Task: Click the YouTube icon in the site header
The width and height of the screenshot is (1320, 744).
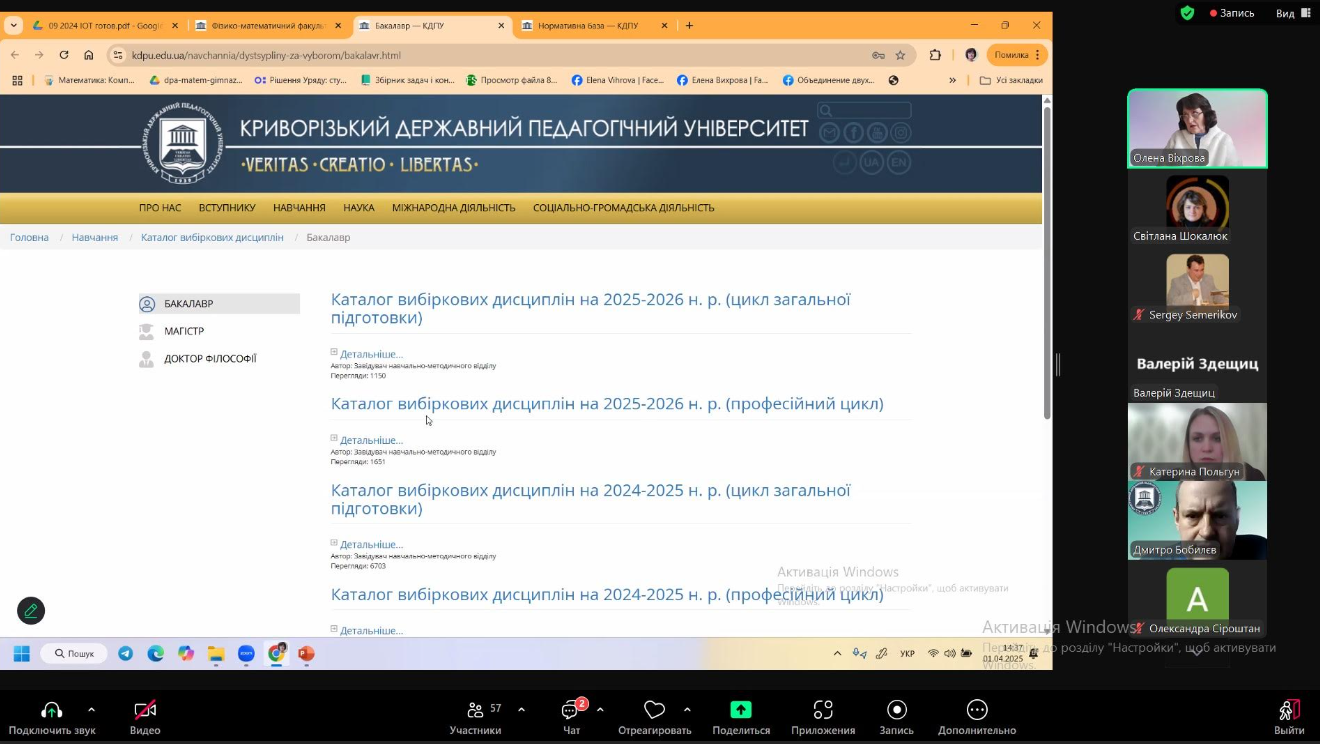Action: (x=877, y=133)
